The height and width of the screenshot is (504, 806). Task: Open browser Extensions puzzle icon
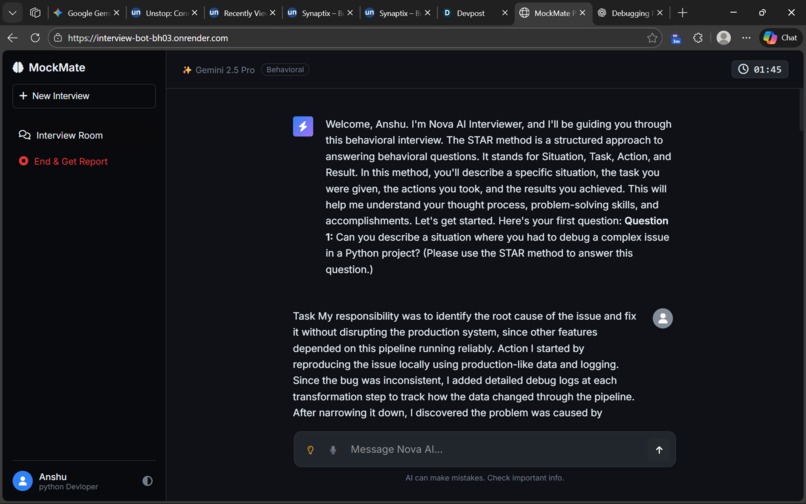(698, 38)
